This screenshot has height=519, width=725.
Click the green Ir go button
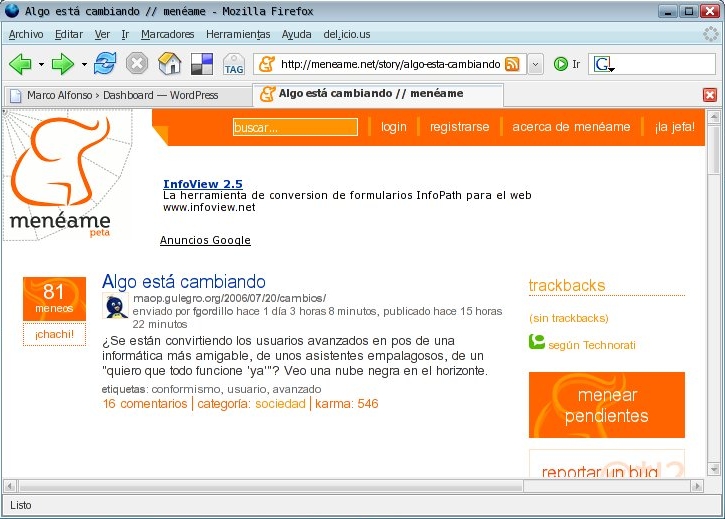(567, 64)
